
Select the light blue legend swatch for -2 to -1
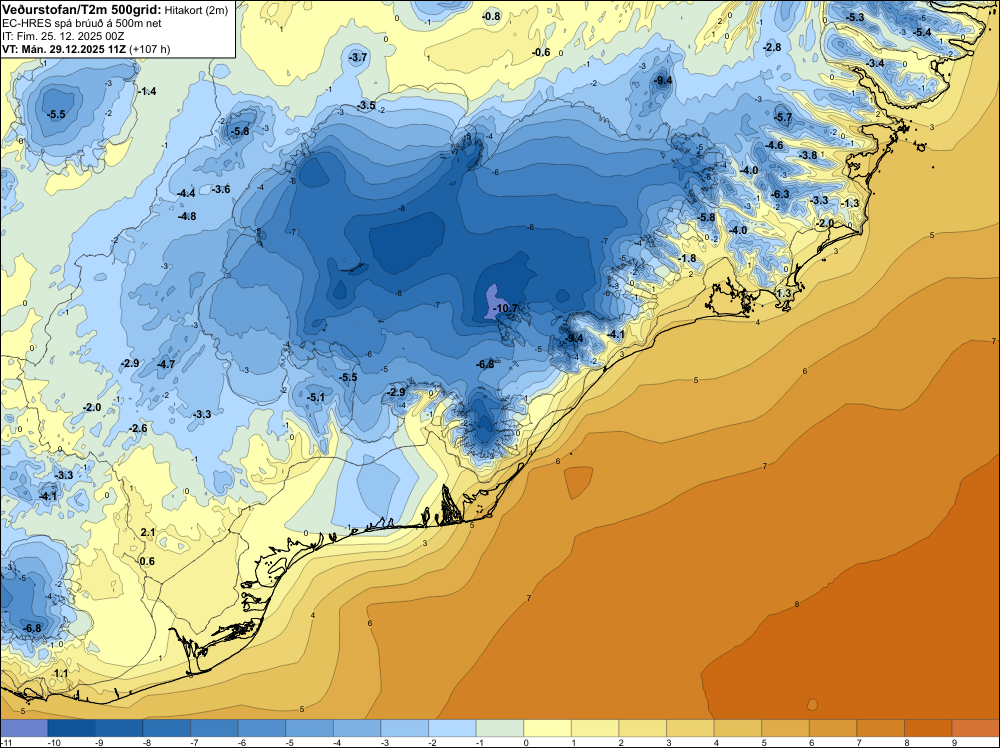(452, 728)
